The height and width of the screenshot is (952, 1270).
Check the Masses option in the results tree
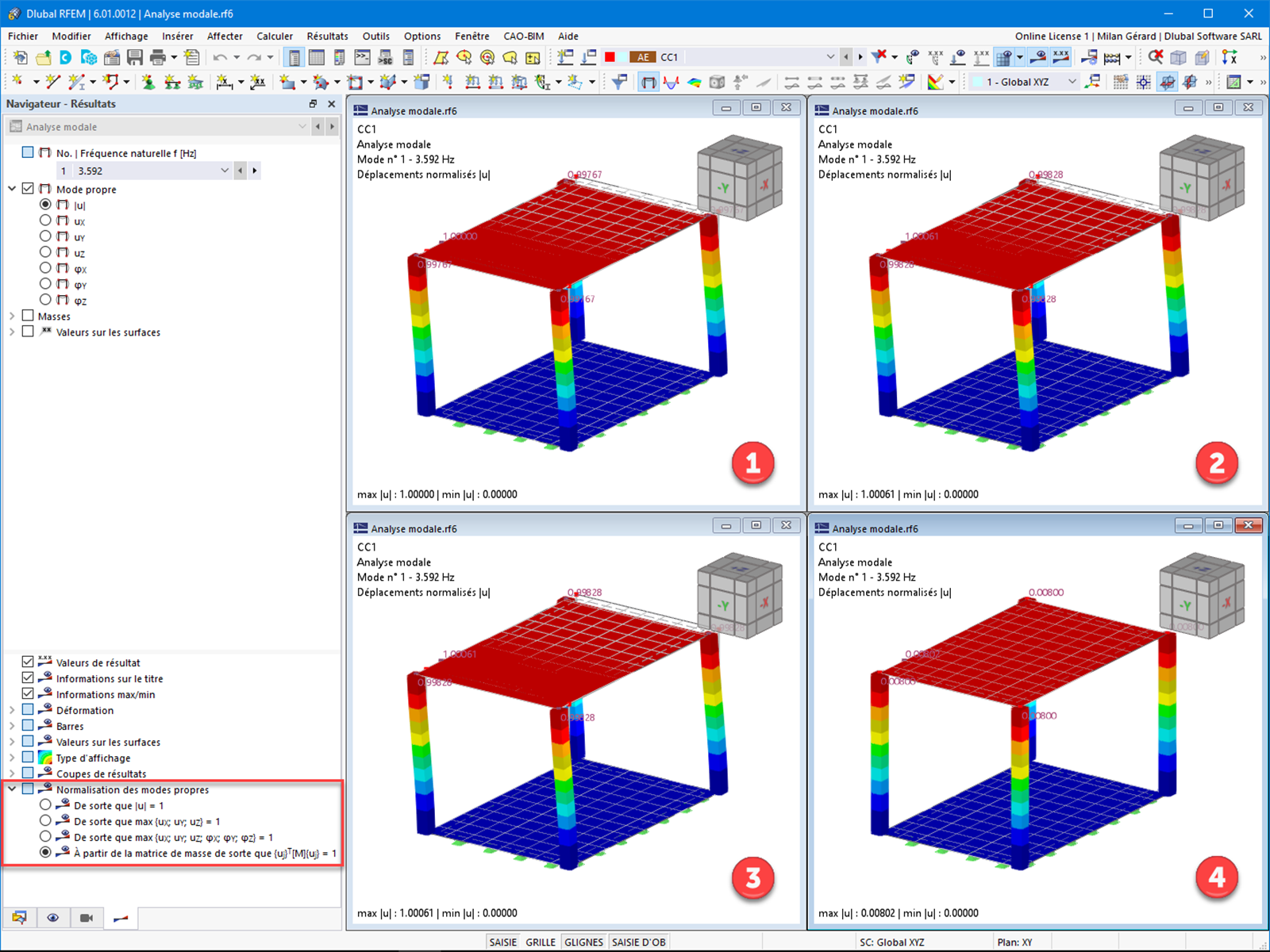tap(29, 316)
